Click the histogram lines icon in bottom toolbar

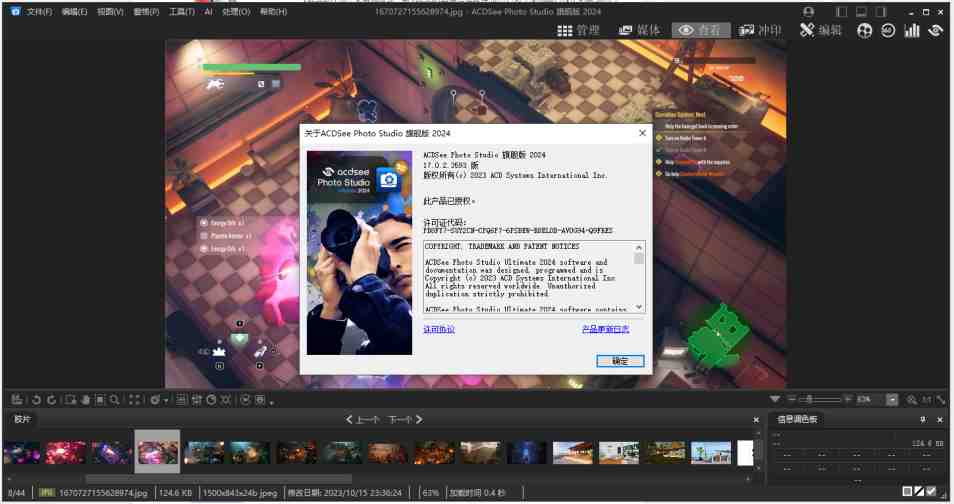click(x=181, y=400)
